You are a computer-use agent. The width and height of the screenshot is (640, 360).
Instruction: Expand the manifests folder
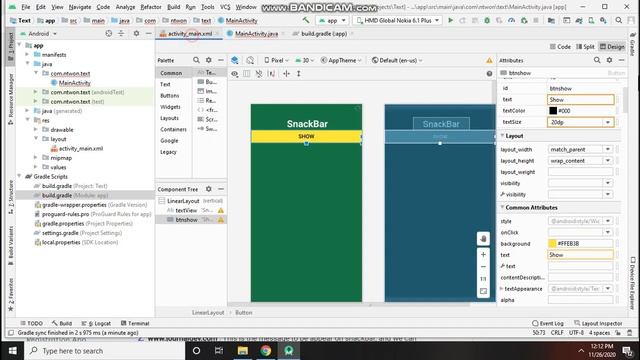(x=27, y=54)
